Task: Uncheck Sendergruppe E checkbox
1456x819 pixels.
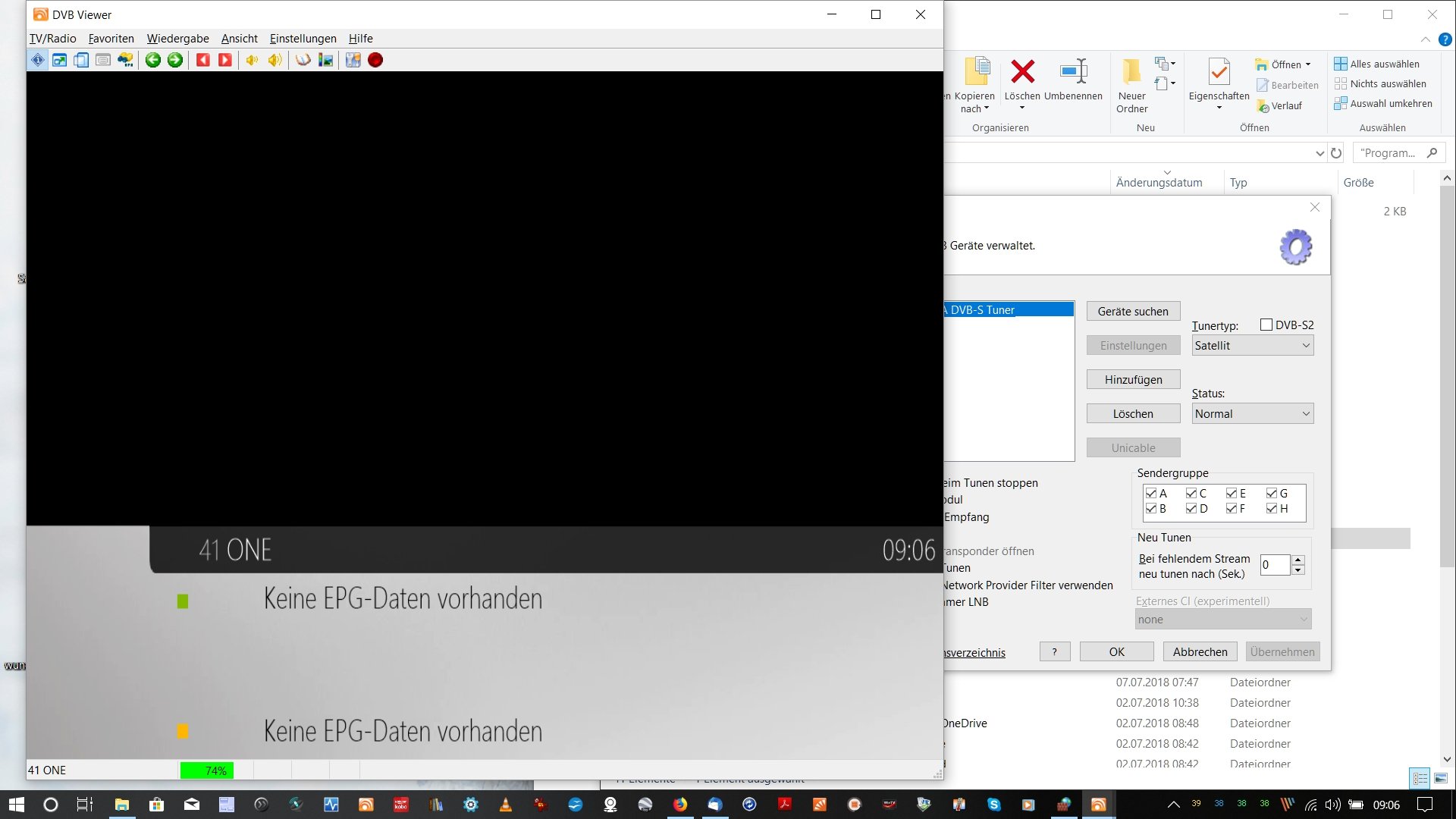Action: click(x=1232, y=493)
